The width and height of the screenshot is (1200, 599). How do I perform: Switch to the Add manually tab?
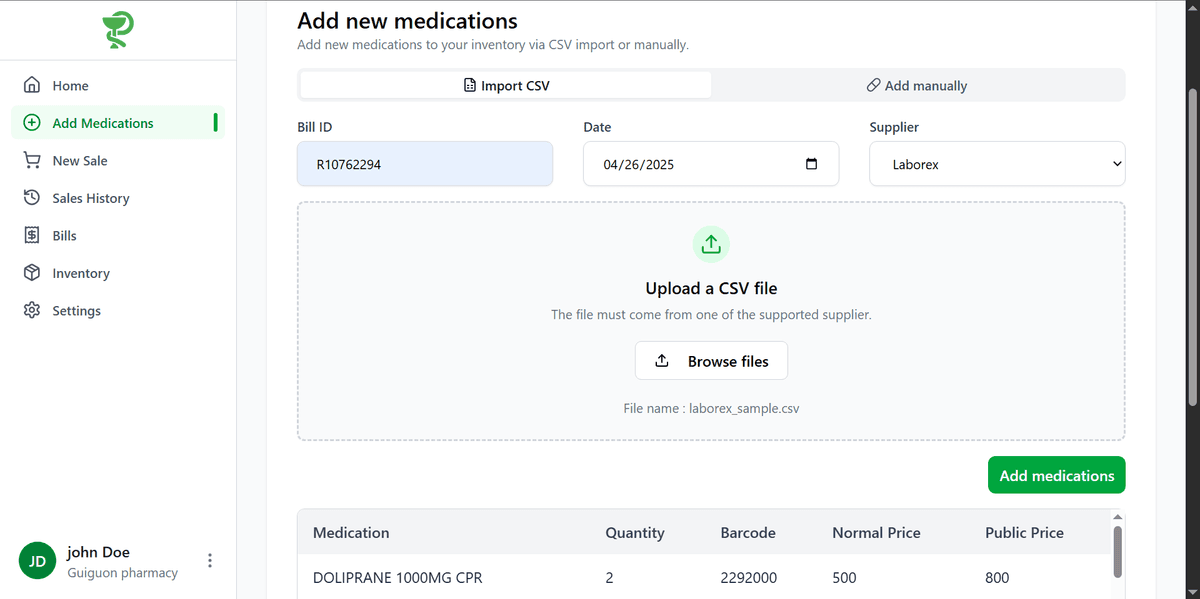(917, 86)
